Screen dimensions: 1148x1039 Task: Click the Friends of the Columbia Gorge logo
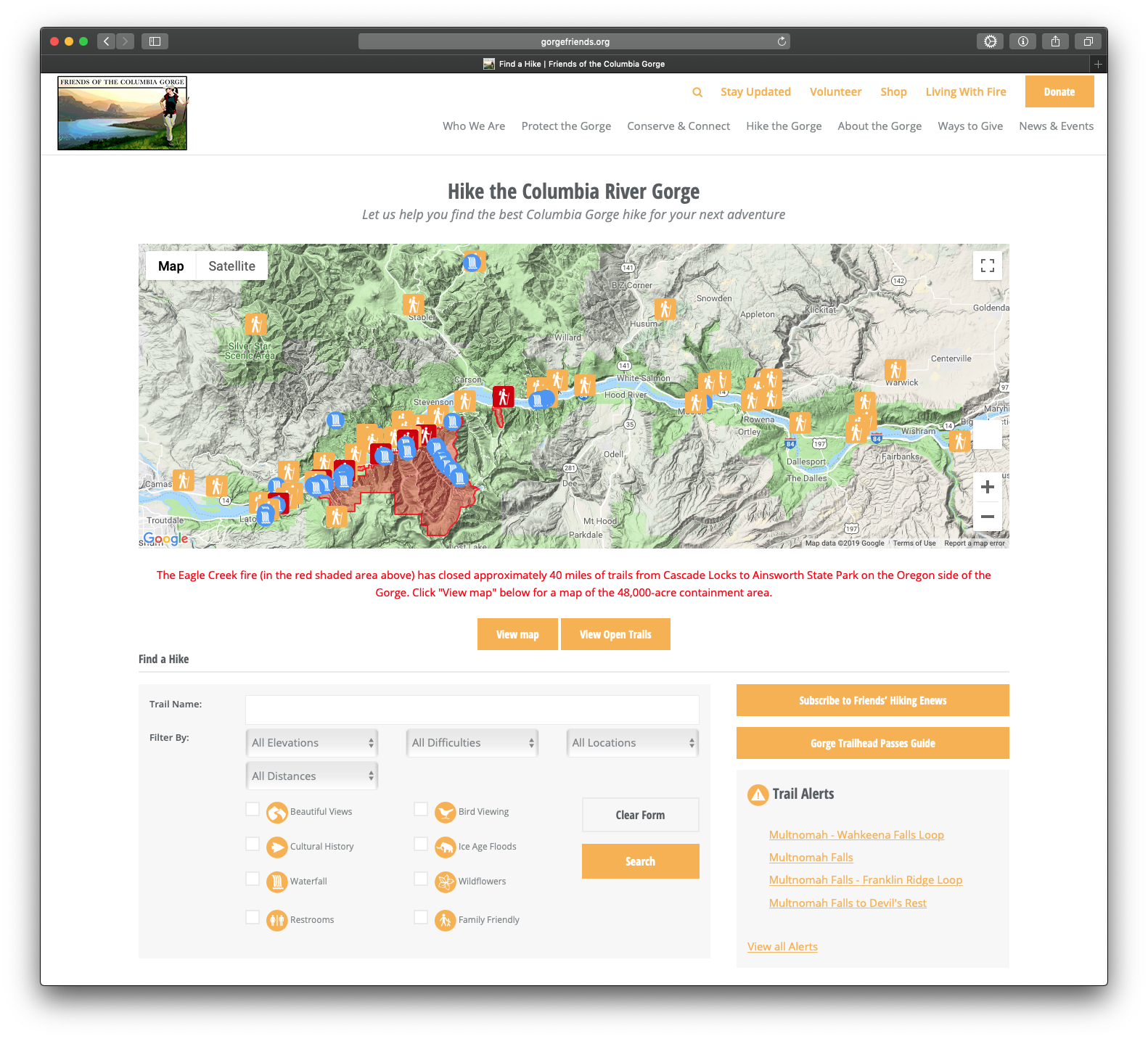point(123,113)
